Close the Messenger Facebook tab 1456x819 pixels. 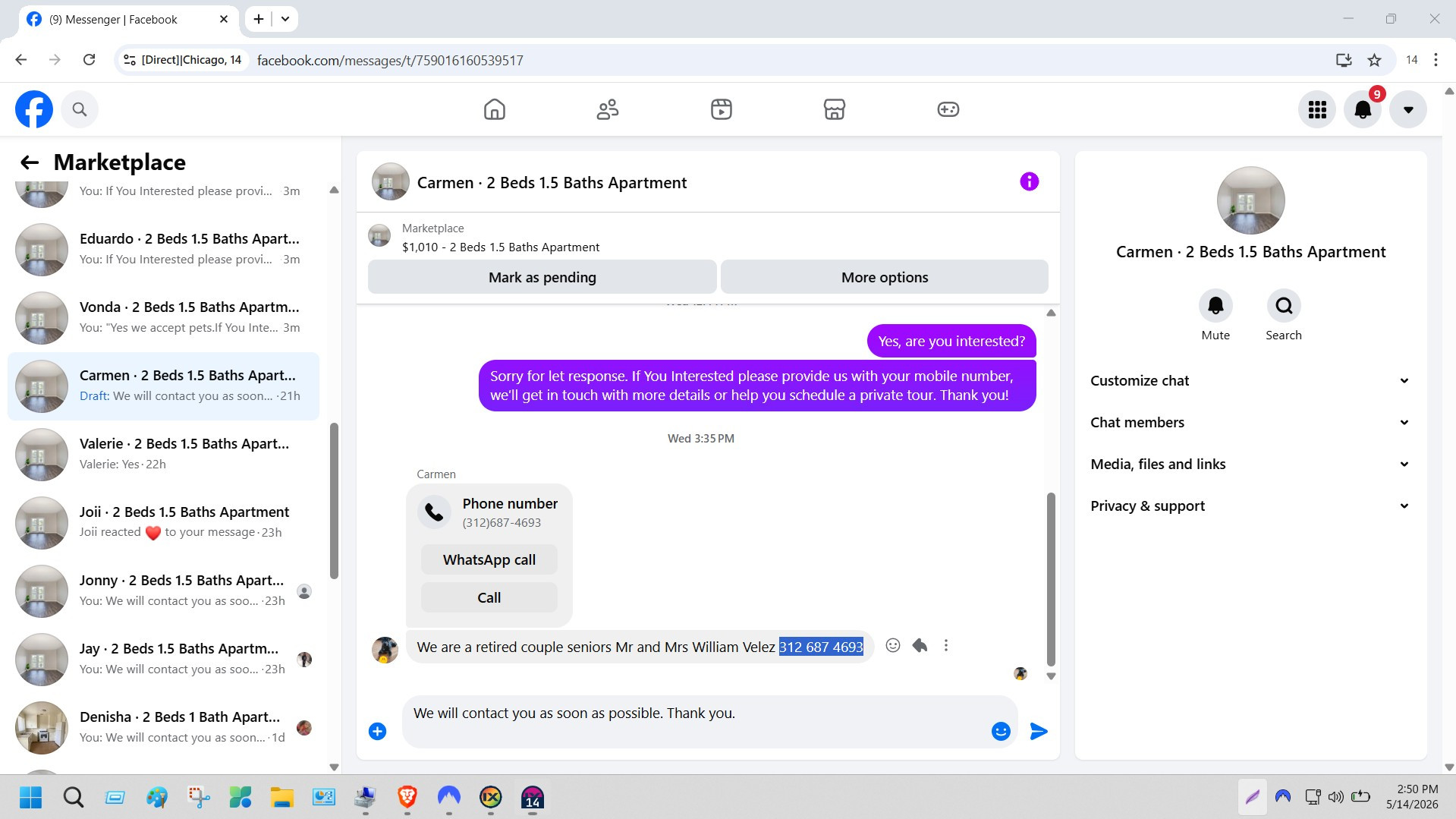point(224,19)
